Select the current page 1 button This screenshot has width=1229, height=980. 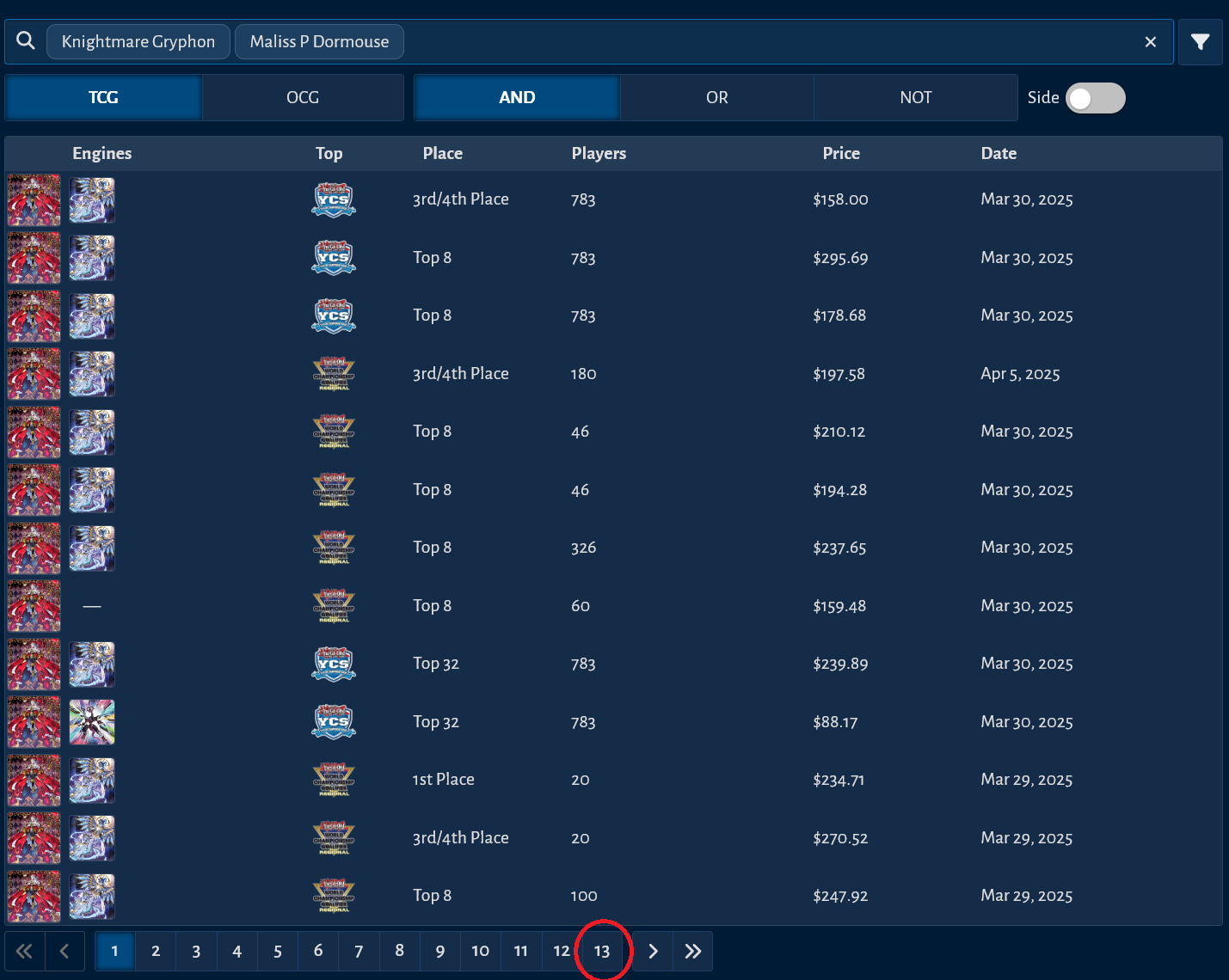(114, 951)
